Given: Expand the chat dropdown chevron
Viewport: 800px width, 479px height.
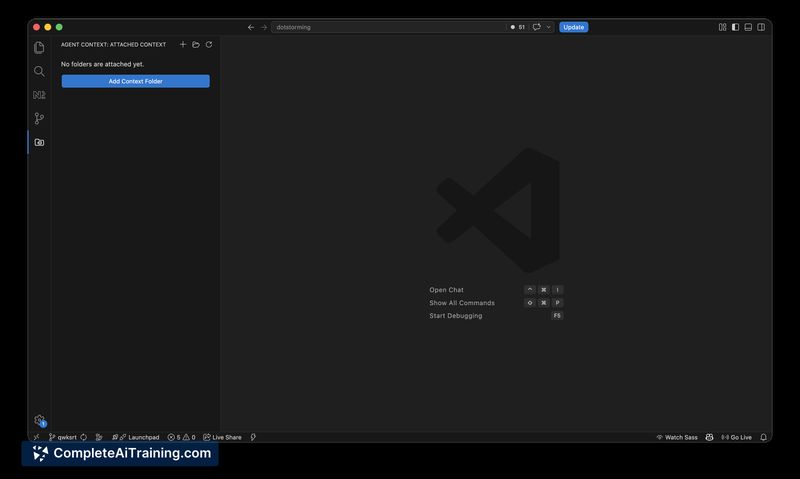Looking at the screenshot, I should pos(548,27).
